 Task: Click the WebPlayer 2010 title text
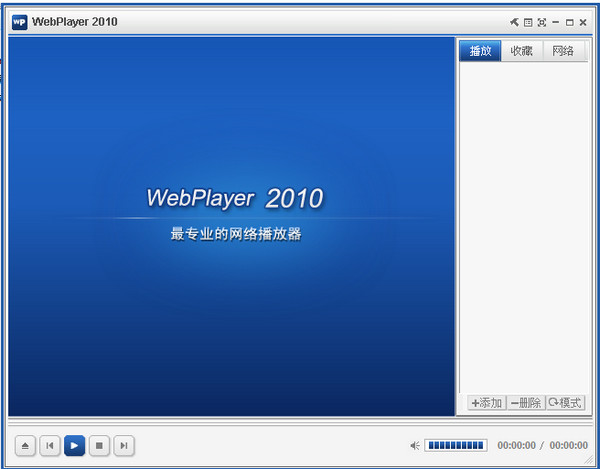(x=75, y=22)
